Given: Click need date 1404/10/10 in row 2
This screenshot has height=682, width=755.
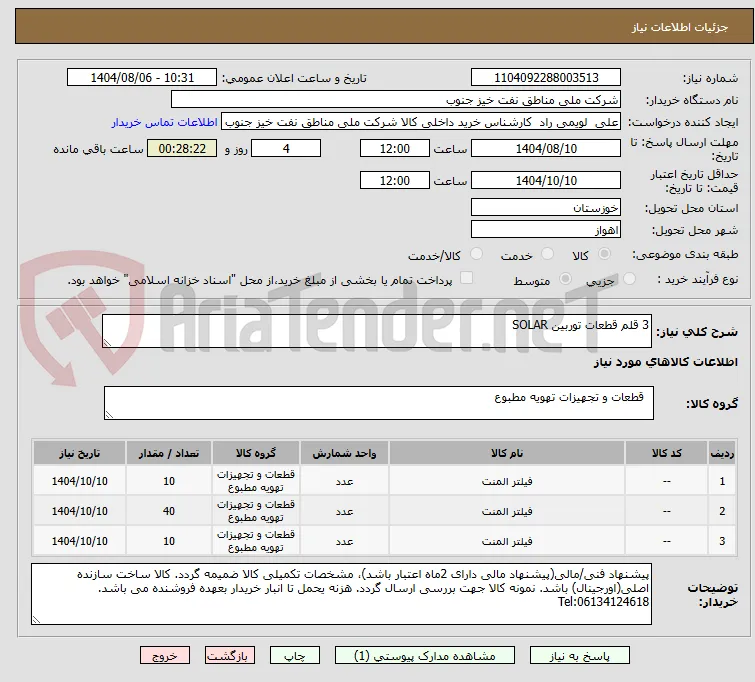Looking at the screenshot, I should coord(79,511).
